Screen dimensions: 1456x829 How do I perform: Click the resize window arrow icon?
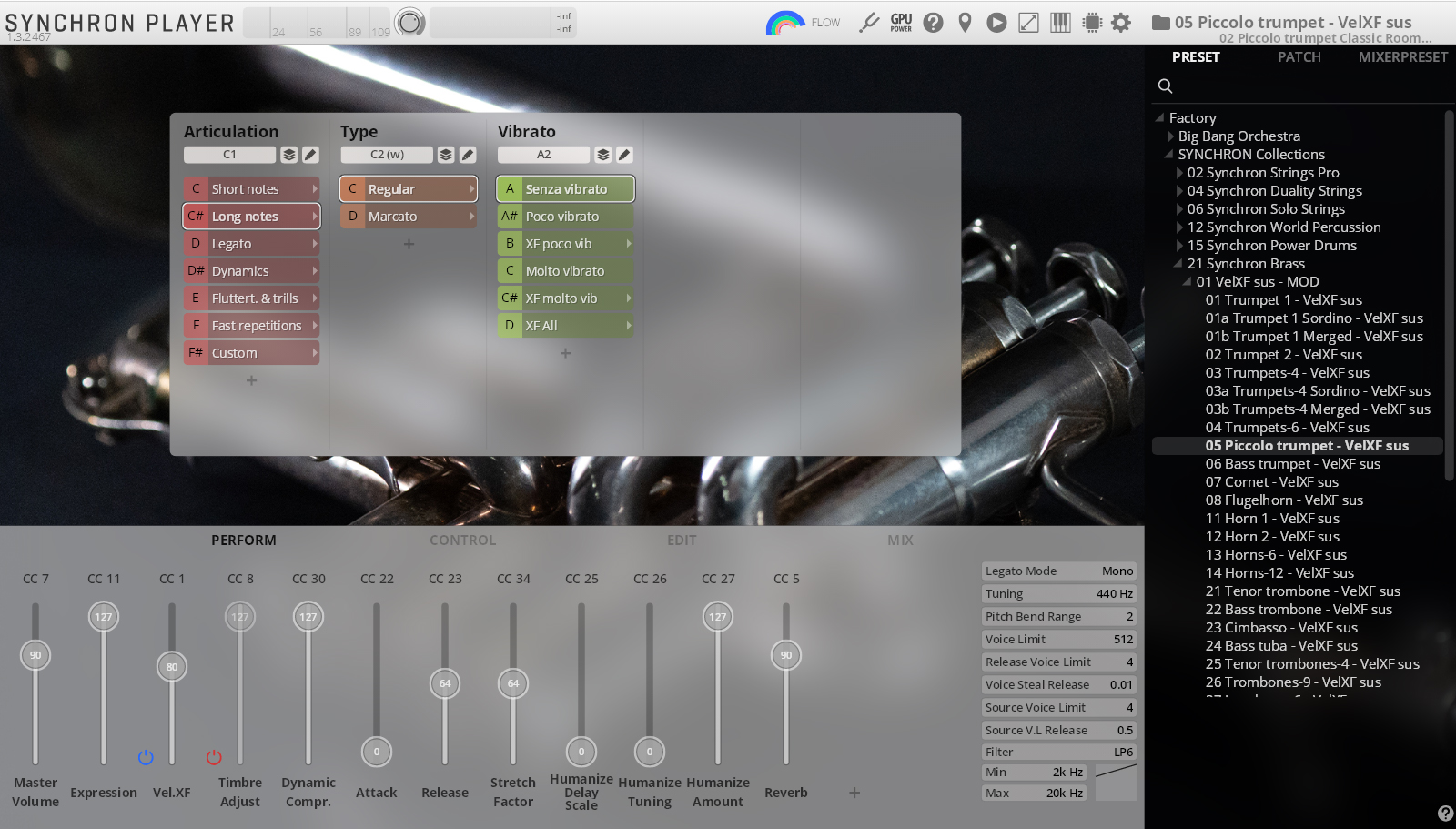pos(1028,23)
